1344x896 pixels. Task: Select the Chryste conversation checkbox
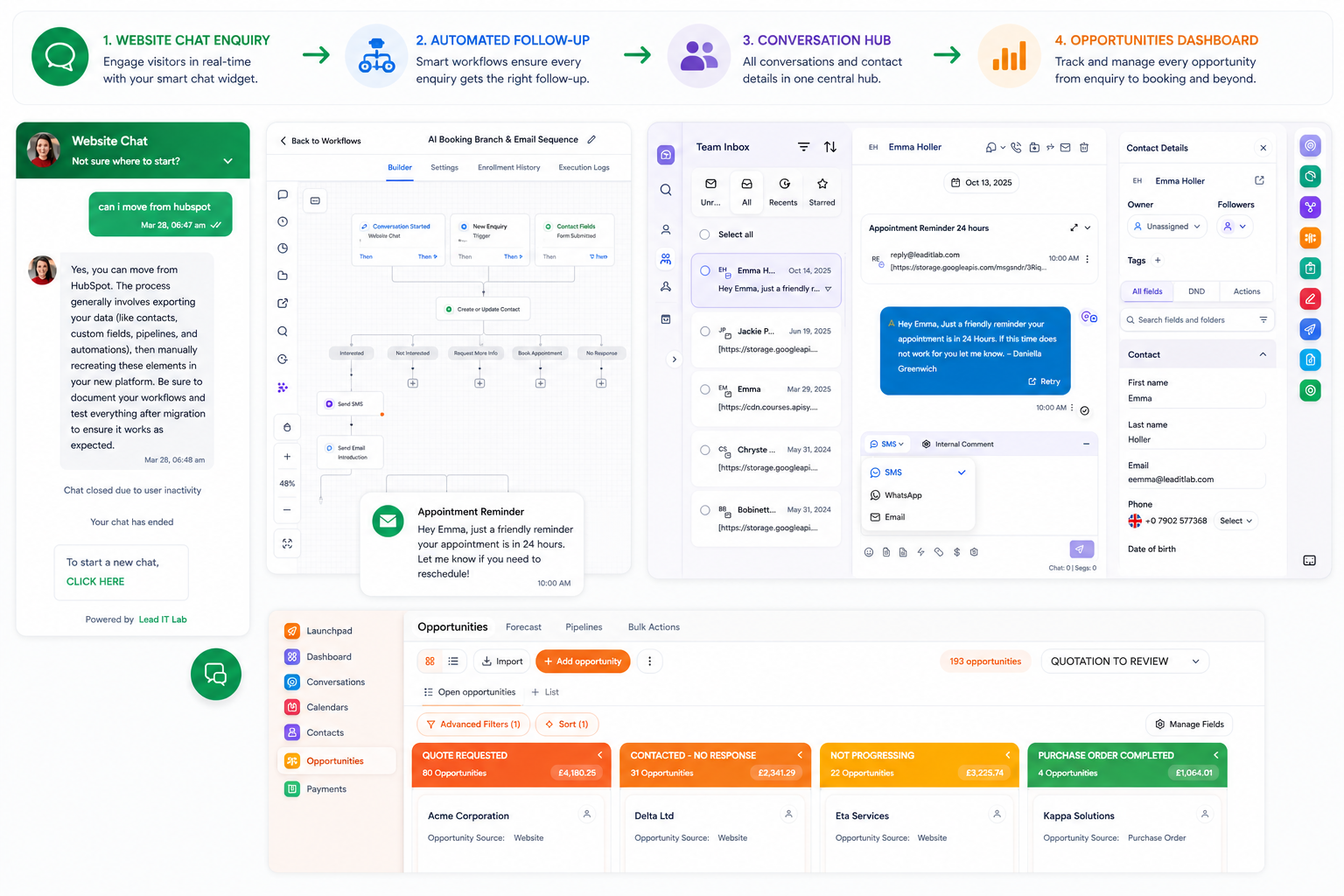tap(705, 450)
